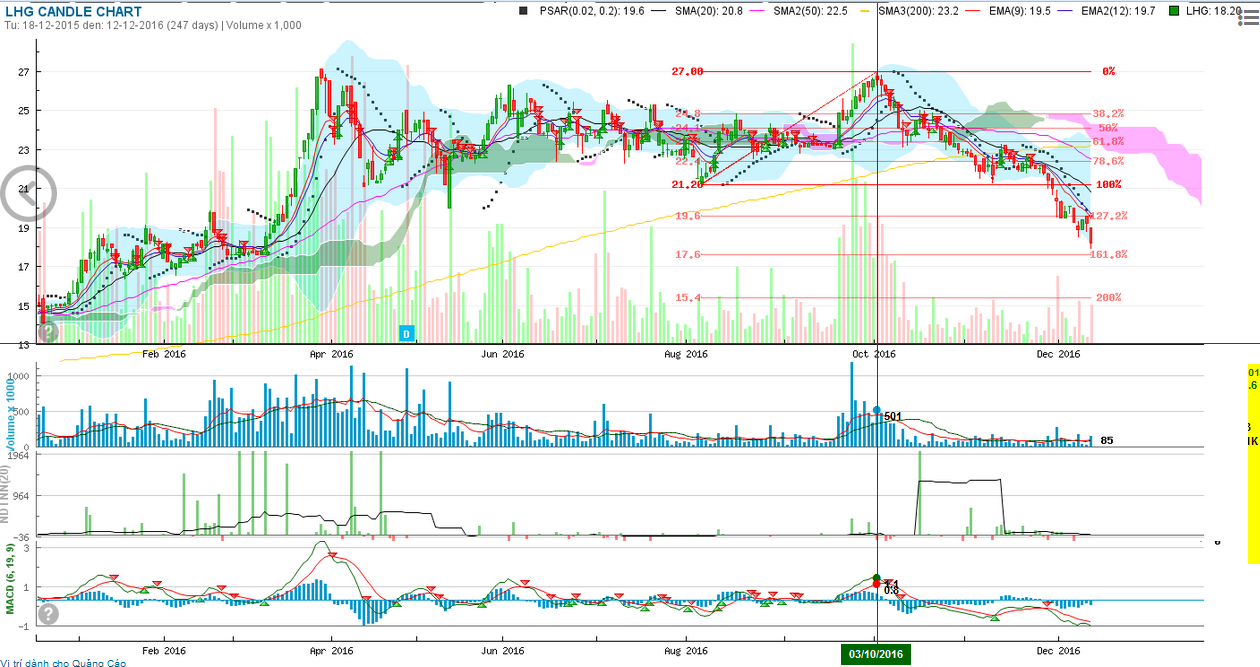The image size is (1260, 667).
Task: Click the blue volume marker dot beside 501
Action: click(877, 410)
